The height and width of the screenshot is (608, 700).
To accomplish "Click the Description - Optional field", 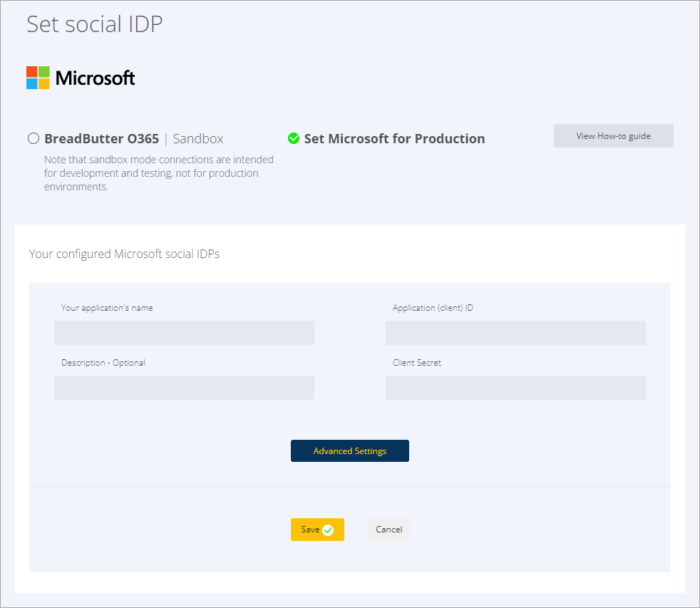I will coord(184,387).
